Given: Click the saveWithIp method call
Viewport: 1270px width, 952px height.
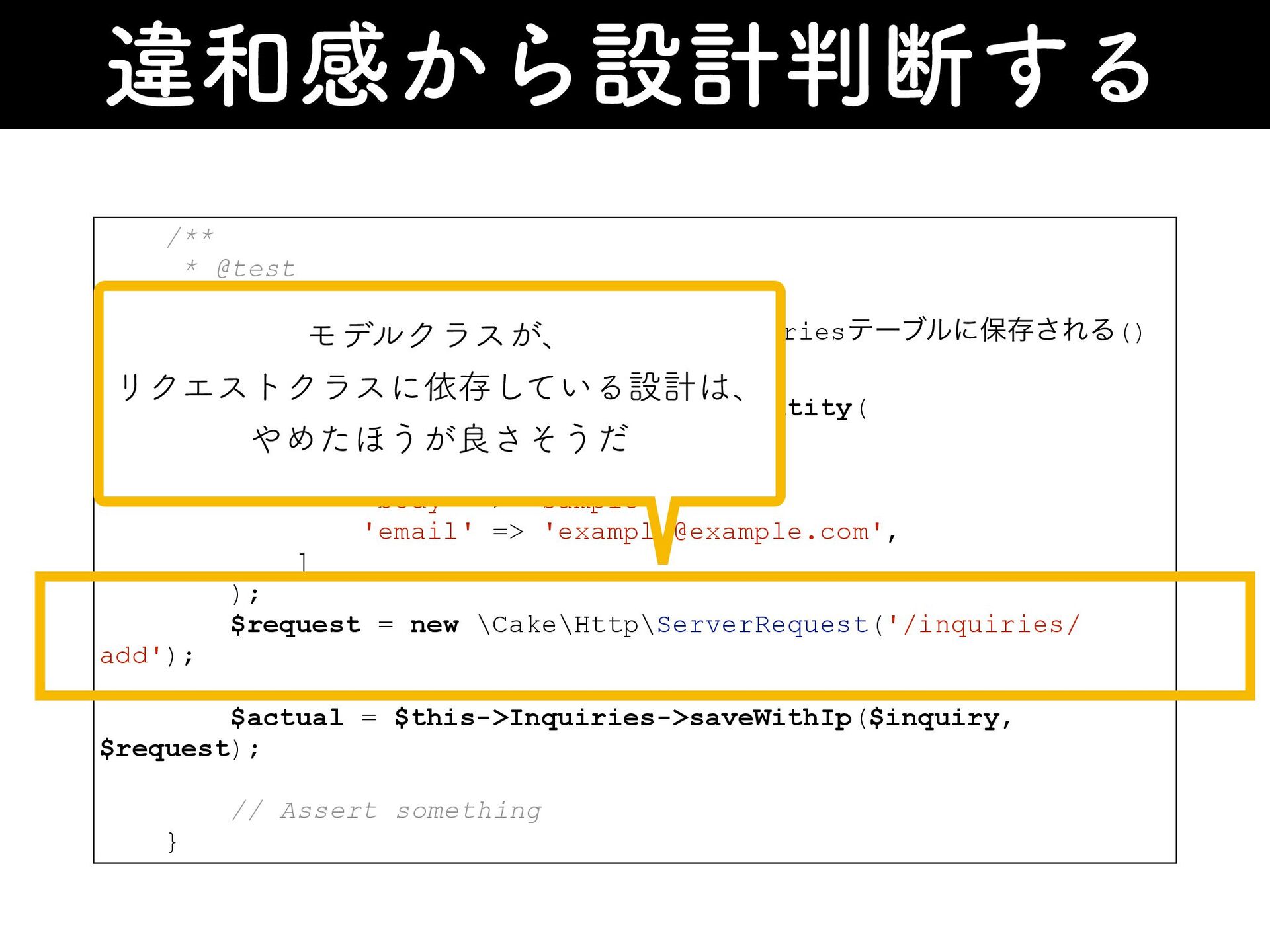Looking at the screenshot, I should point(770,718).
